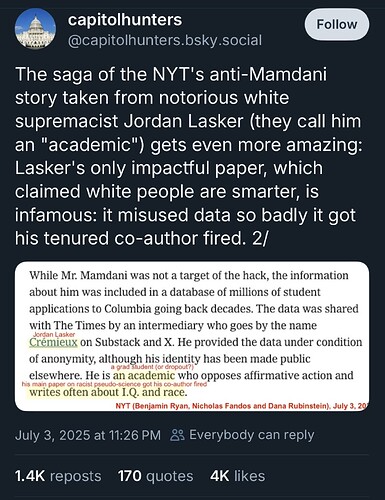Click the capitolhunters Capitol building avatar

point(35,29)
